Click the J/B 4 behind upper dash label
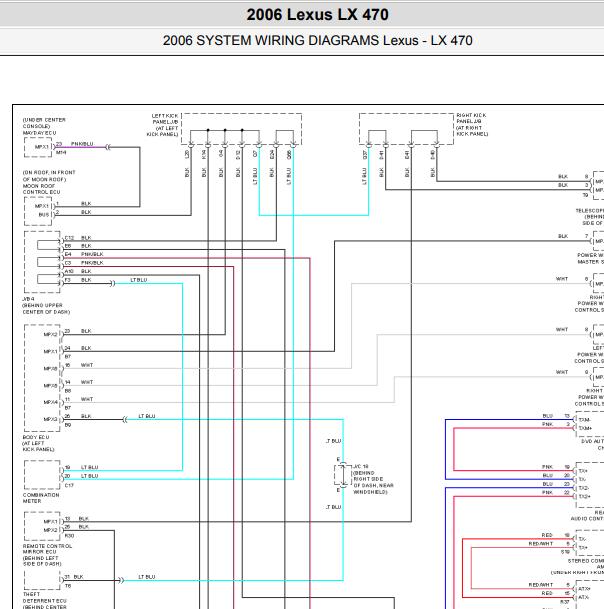This screenshot has width=604, height=609. point(46,305)
